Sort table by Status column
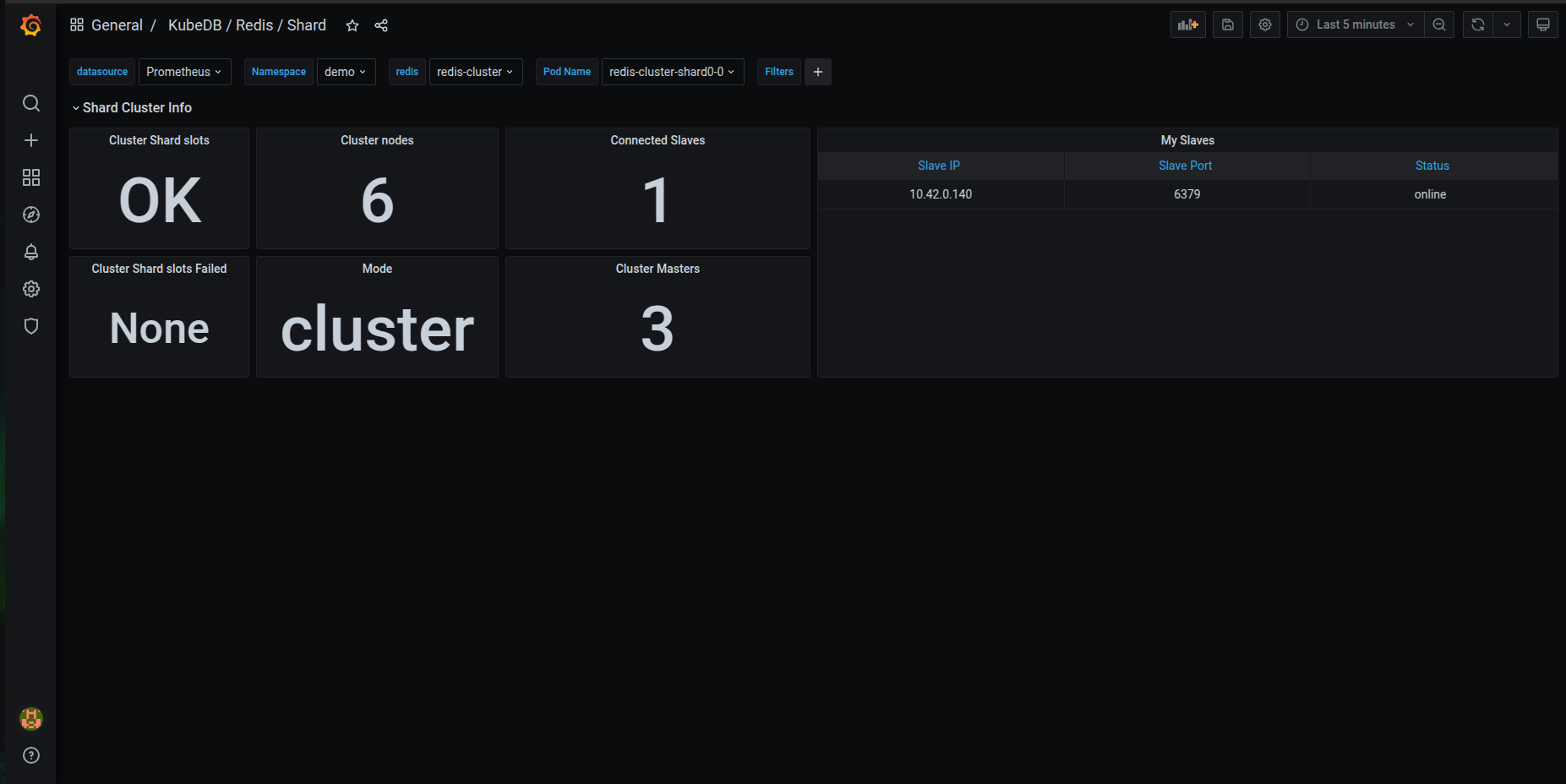Image resolution: width=1566 pixels, height=784 pixels. click(x=1432, y=166)
